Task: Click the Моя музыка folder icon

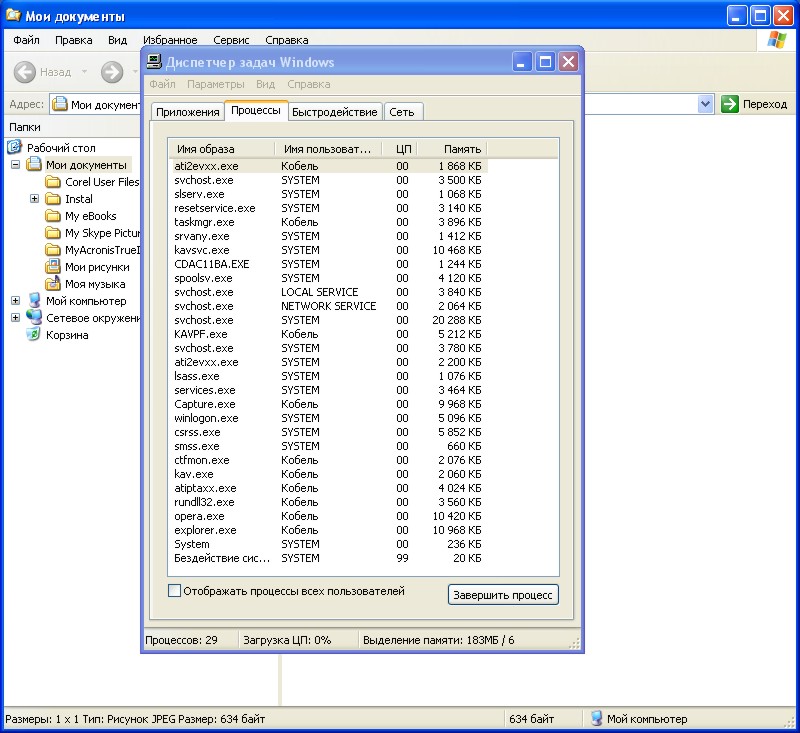Action: (x=53, y=284)
